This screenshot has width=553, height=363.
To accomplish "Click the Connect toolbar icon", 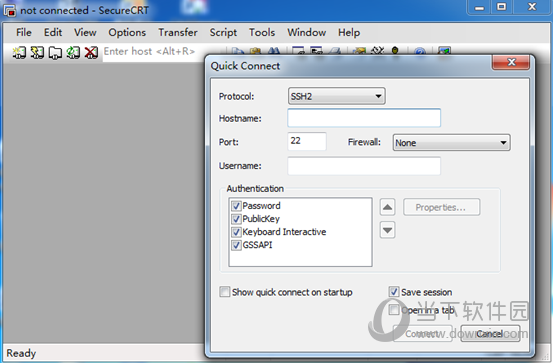I will pos(19,52).
